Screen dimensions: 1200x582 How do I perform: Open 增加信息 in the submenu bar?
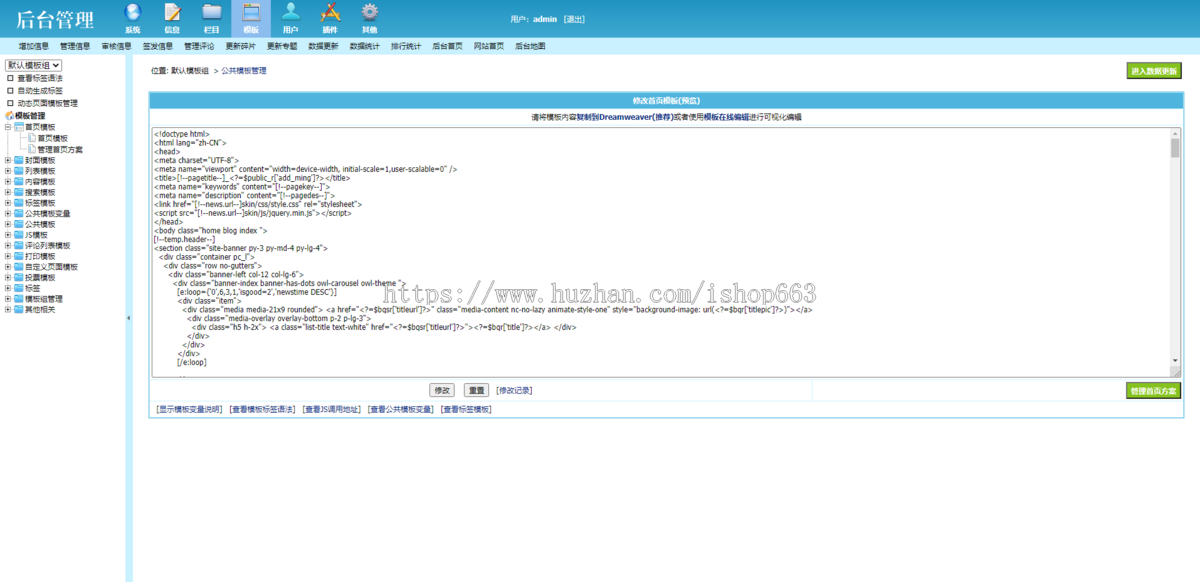(x=34, y=46)
